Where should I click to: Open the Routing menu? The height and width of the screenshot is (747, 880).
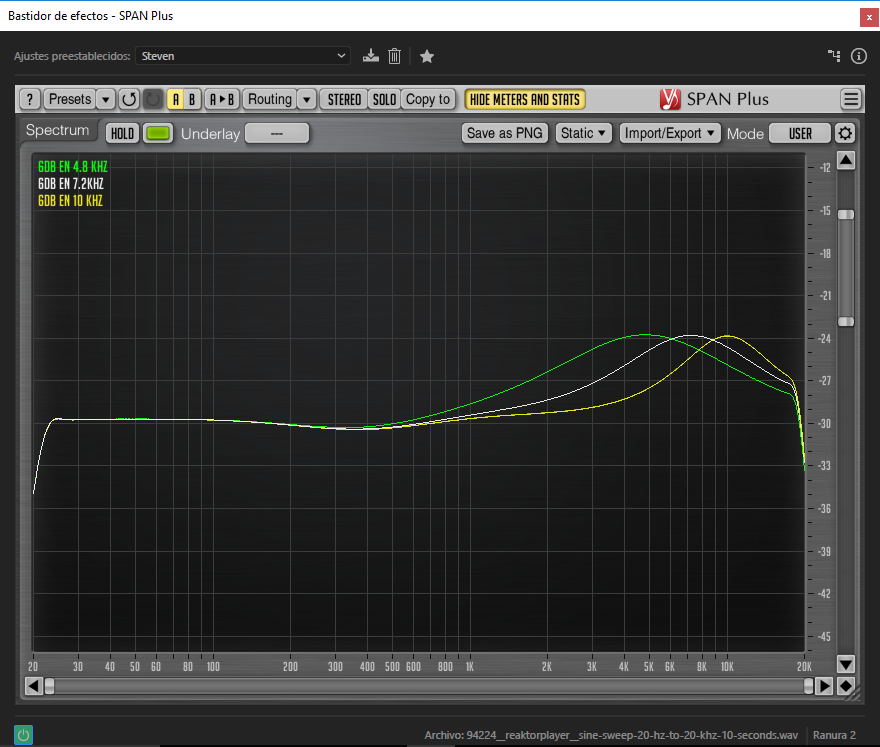[x=270, y=99]
